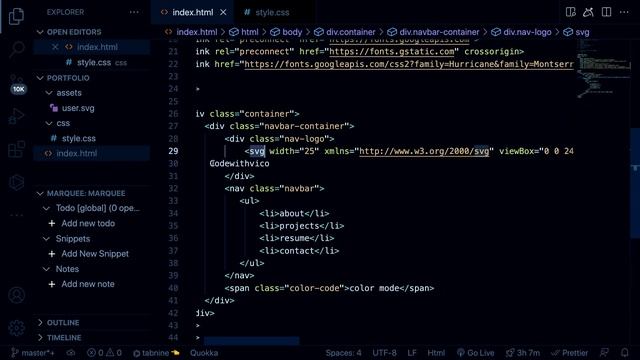
Task: Click the tabnine status item
Action: point(156,353)
